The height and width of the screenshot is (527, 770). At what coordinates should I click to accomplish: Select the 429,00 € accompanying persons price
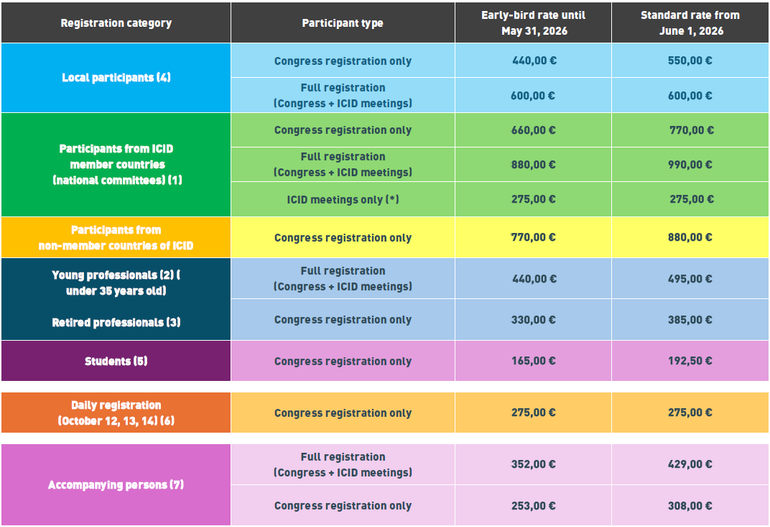point(691,464)
